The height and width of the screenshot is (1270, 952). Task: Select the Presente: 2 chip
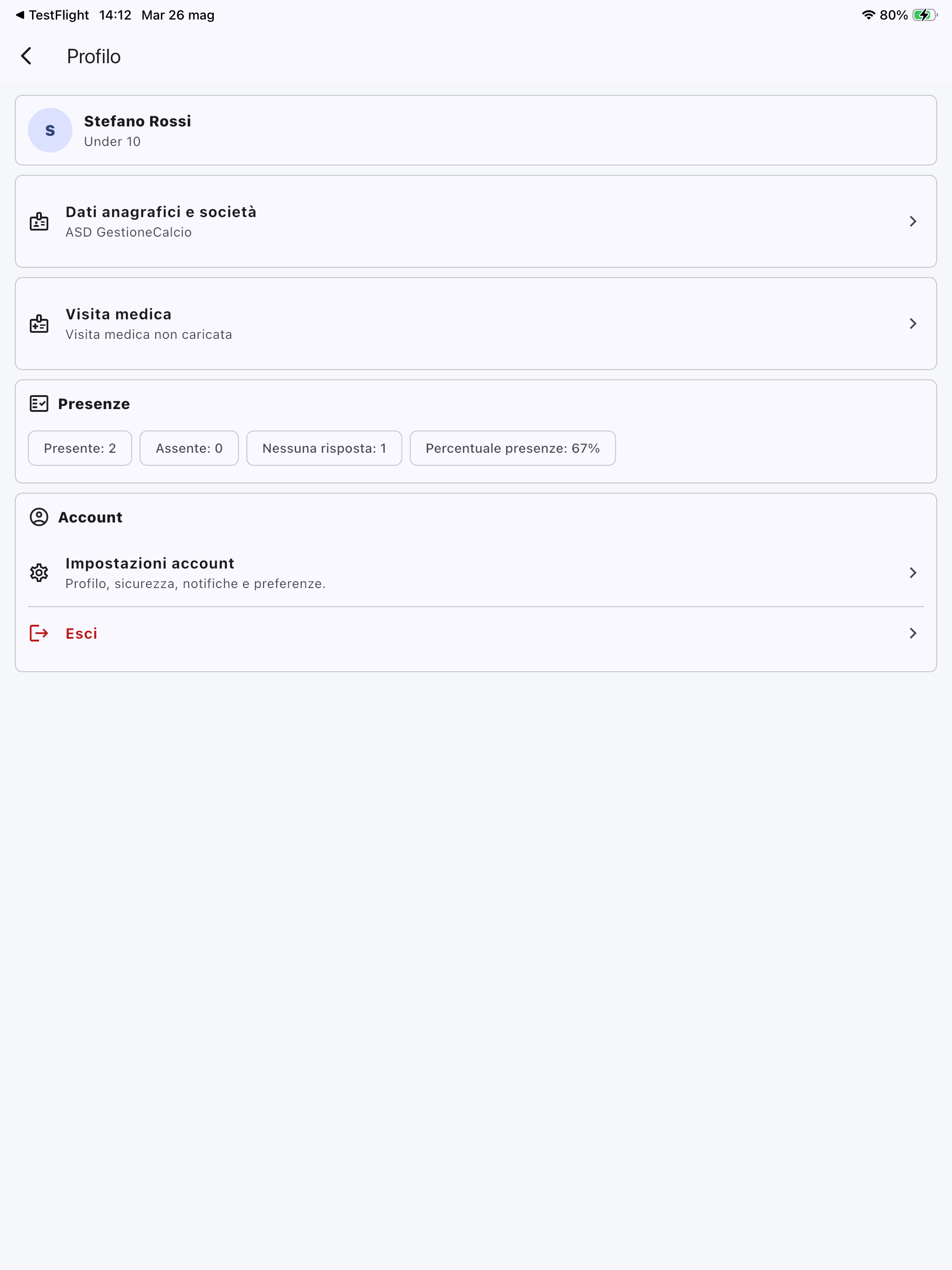(80, 449)
